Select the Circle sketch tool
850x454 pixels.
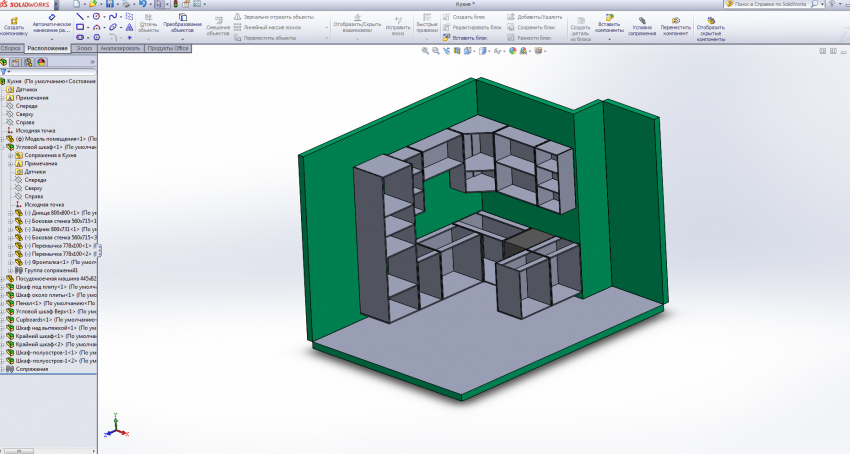[x=96, y=17]
